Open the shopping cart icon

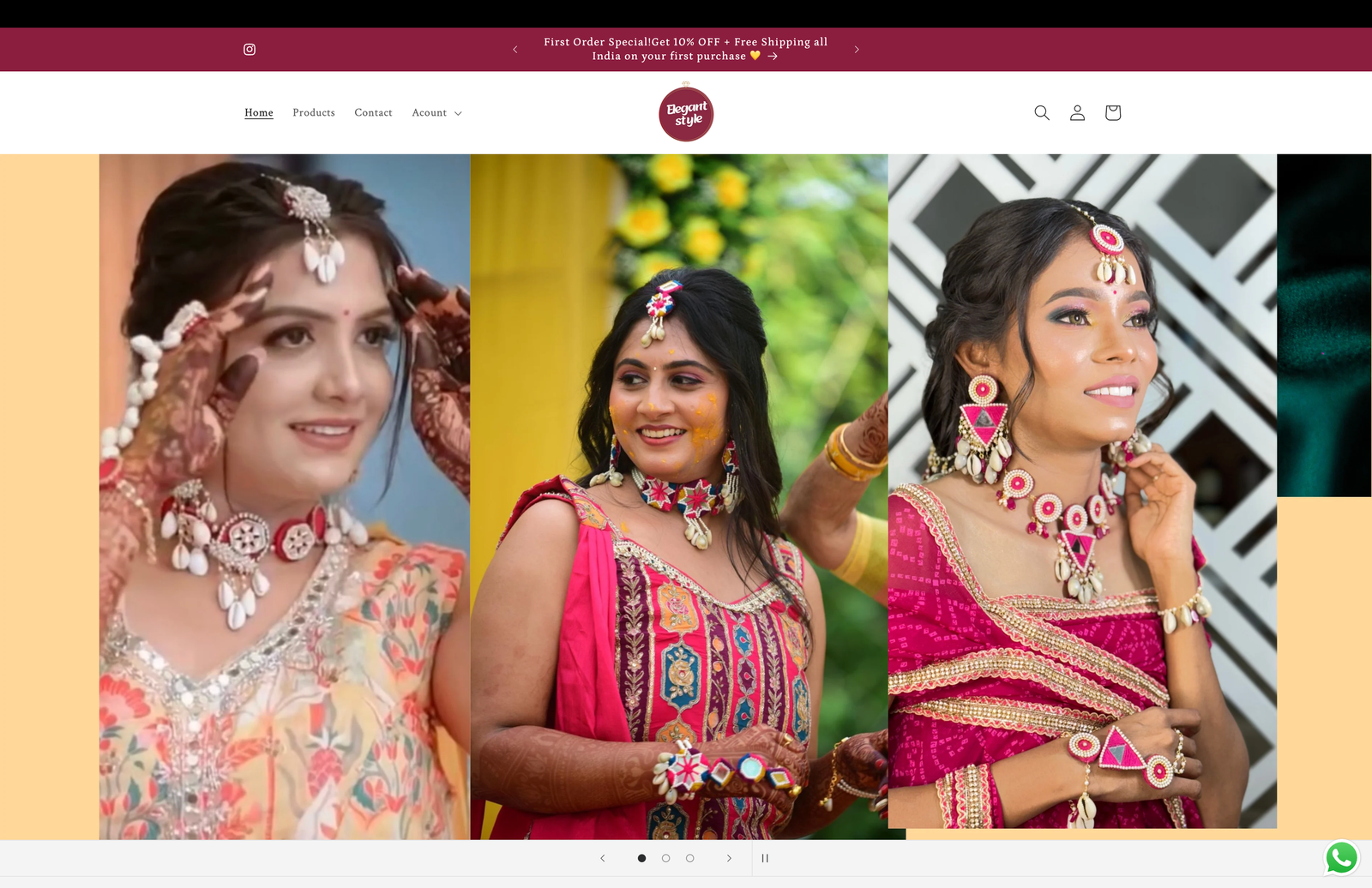pyautogui.click(x=1113, y=113)
